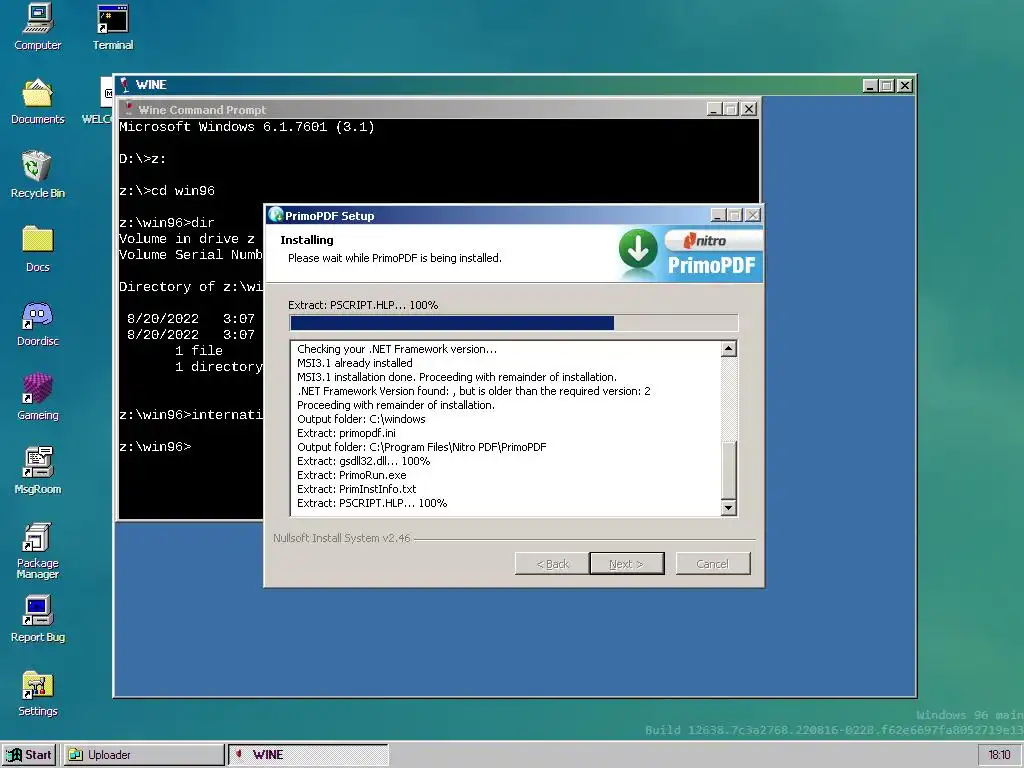Cancel the PrimoPDF installation
1024x768 pixels.
point(712,564)
